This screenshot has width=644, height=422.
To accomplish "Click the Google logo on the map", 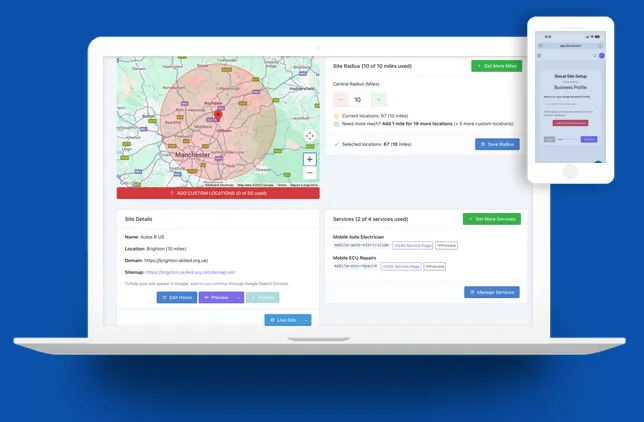I will [129, 183].
